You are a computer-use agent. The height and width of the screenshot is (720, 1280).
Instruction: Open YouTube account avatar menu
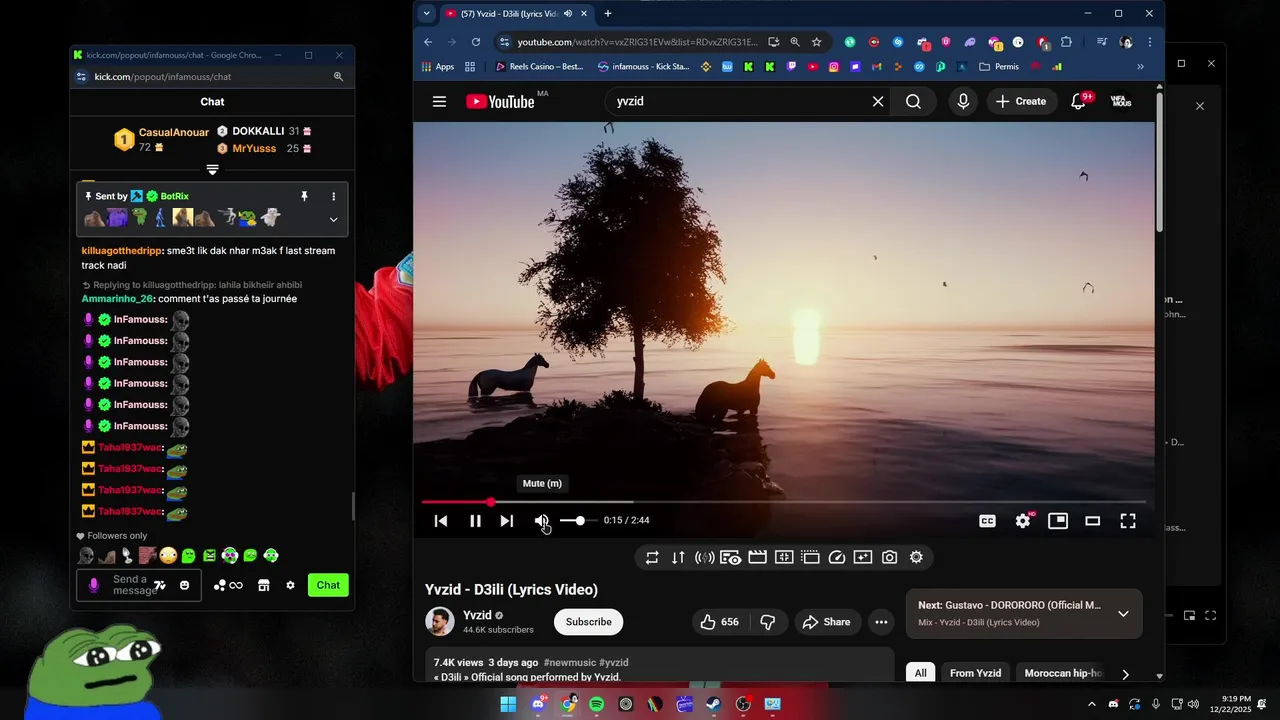pos(1121,101)
